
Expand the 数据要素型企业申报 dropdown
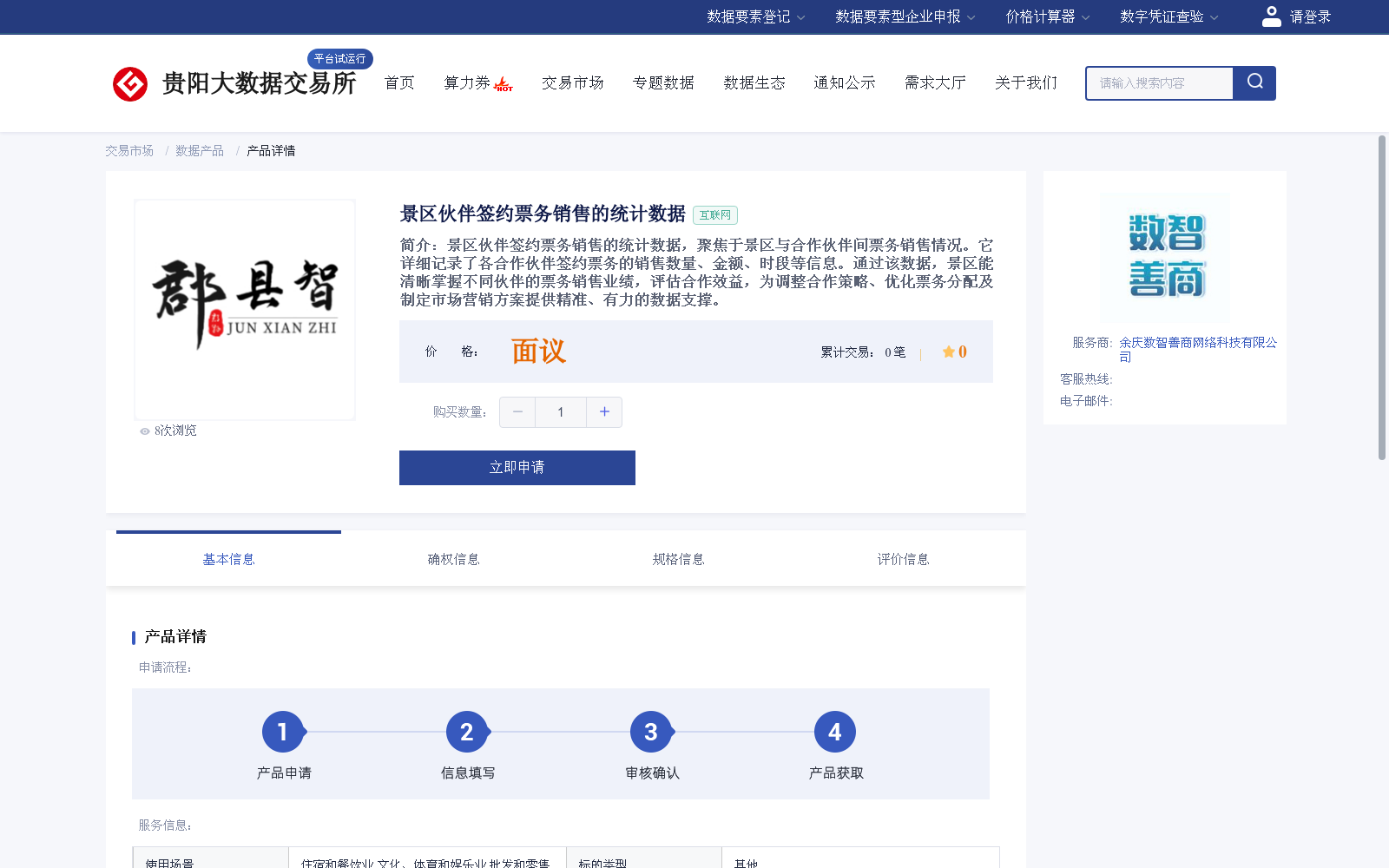click(905, 16)
